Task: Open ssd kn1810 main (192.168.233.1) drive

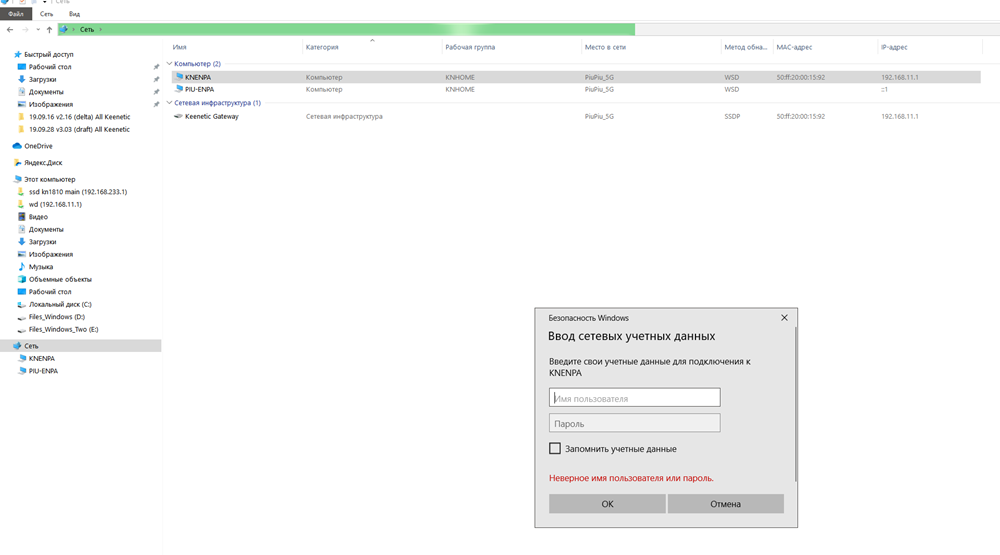Action: pos(77,191)
